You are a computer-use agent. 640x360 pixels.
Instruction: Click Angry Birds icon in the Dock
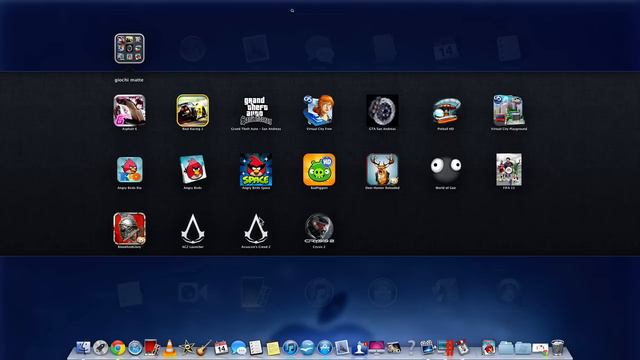click(488, 348)
